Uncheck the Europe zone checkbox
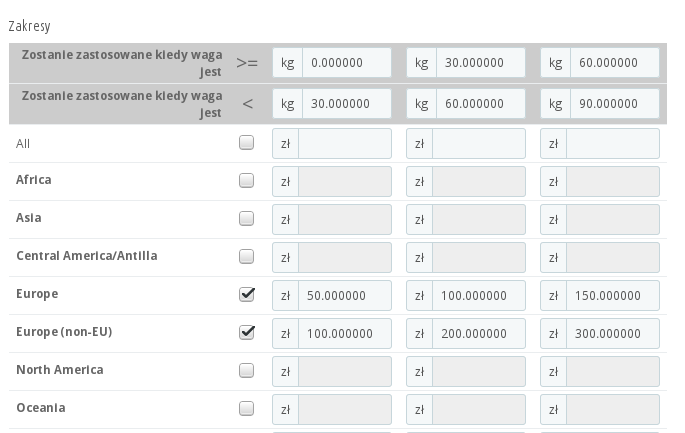This screenshot has height=433, width=685. tap(246, 295)
